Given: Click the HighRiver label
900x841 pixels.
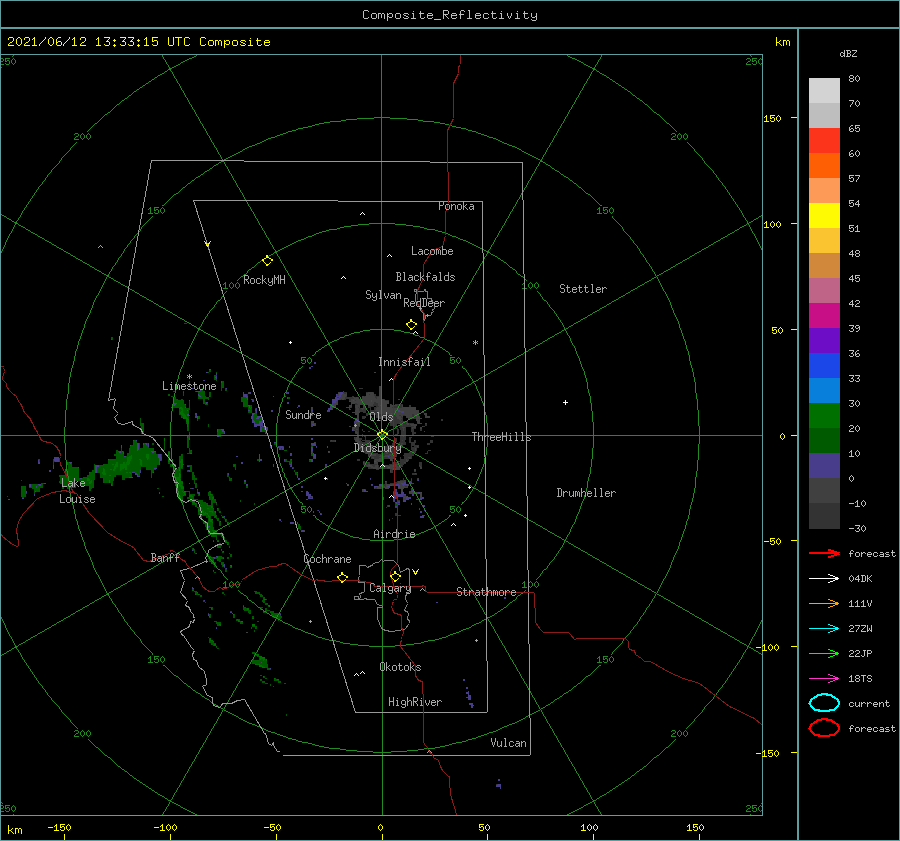Looking at the screenshot, I should [x=415, y=702].
